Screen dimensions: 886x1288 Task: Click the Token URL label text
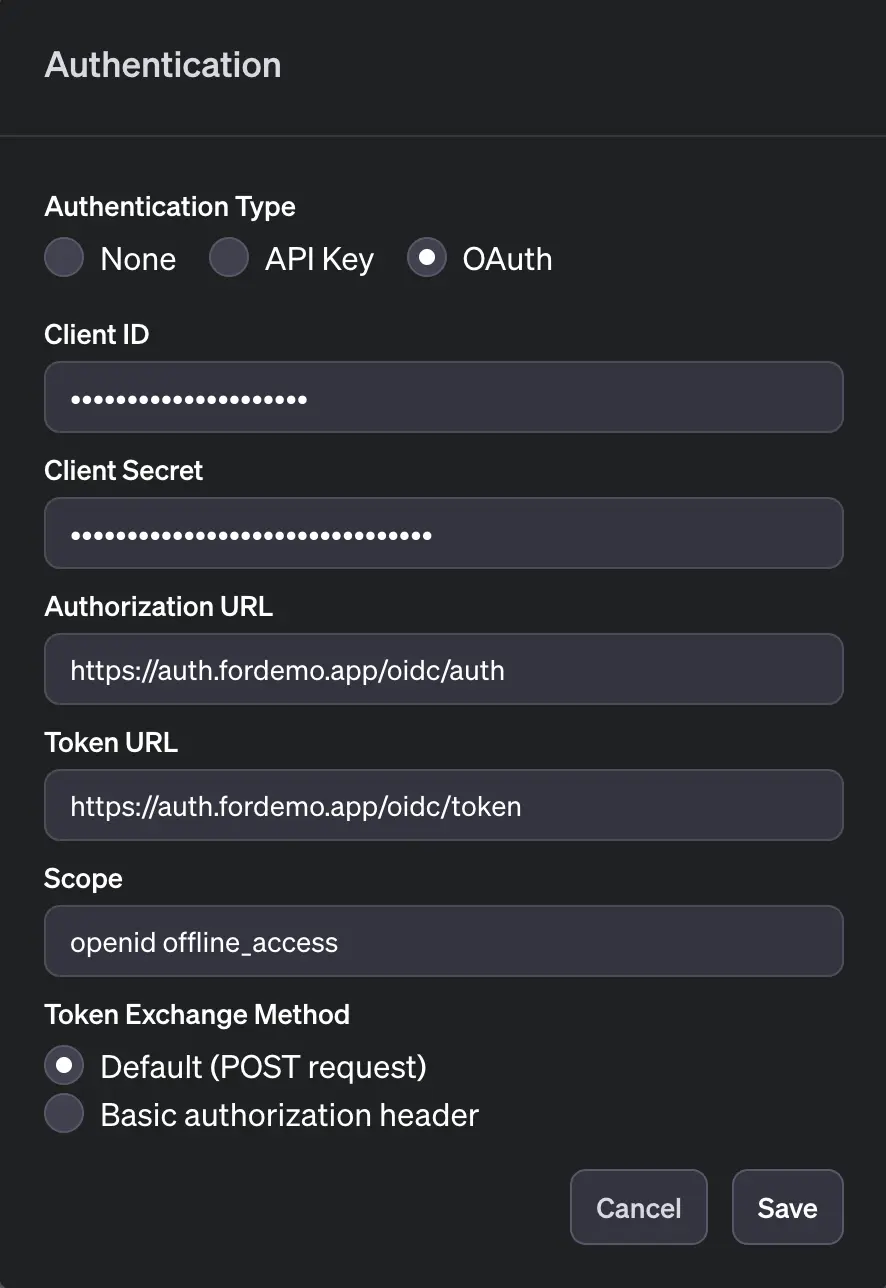(110, 742)
